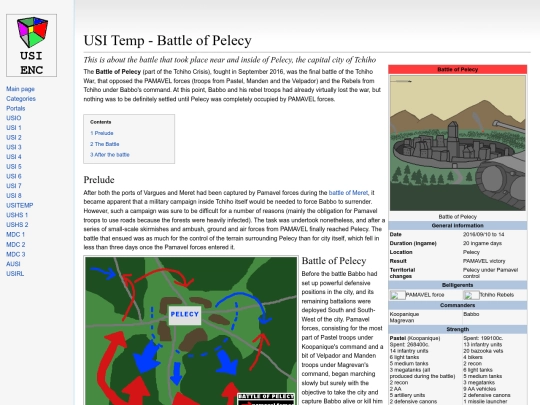
Task: Open the AUSI sidebar link
Action: click(13, 264)
